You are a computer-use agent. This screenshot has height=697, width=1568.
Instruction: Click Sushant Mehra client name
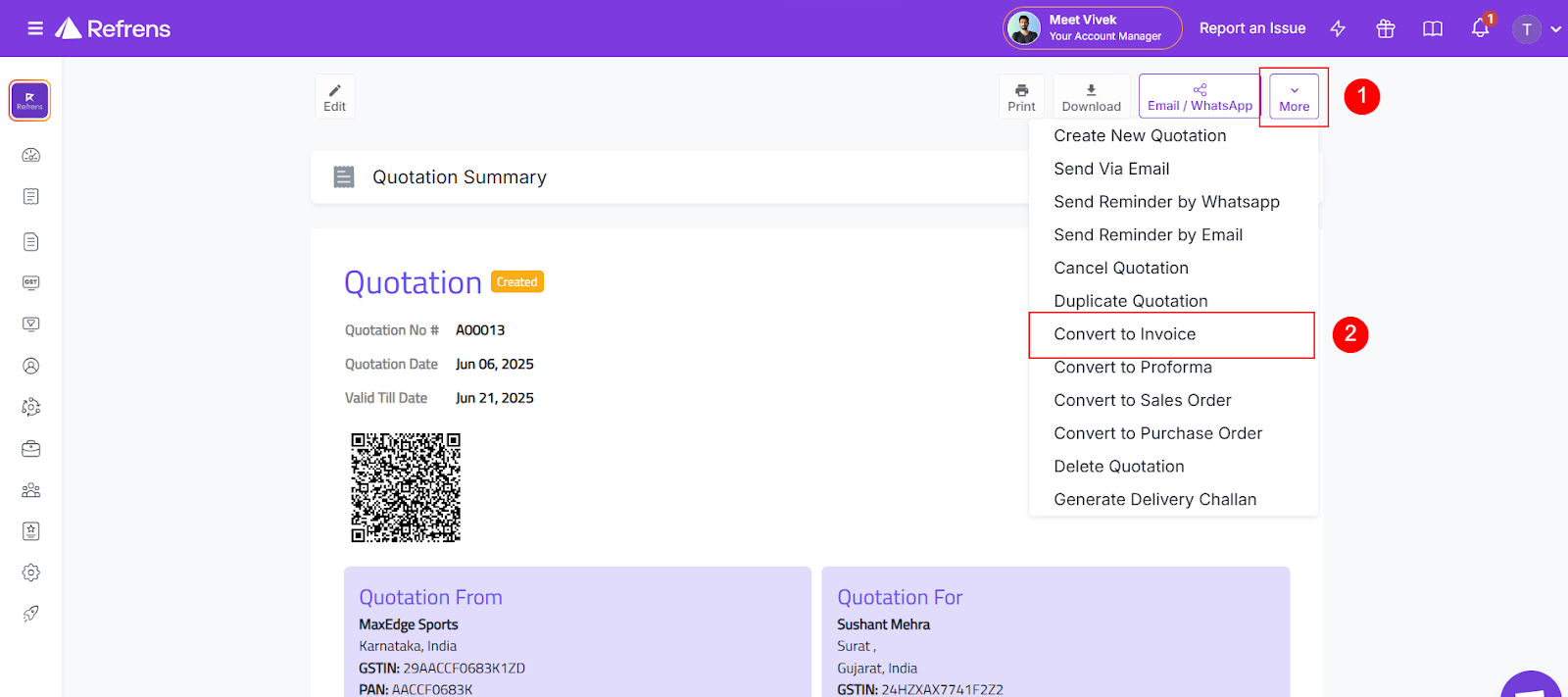pyautogui.click(x=883, y=624)
